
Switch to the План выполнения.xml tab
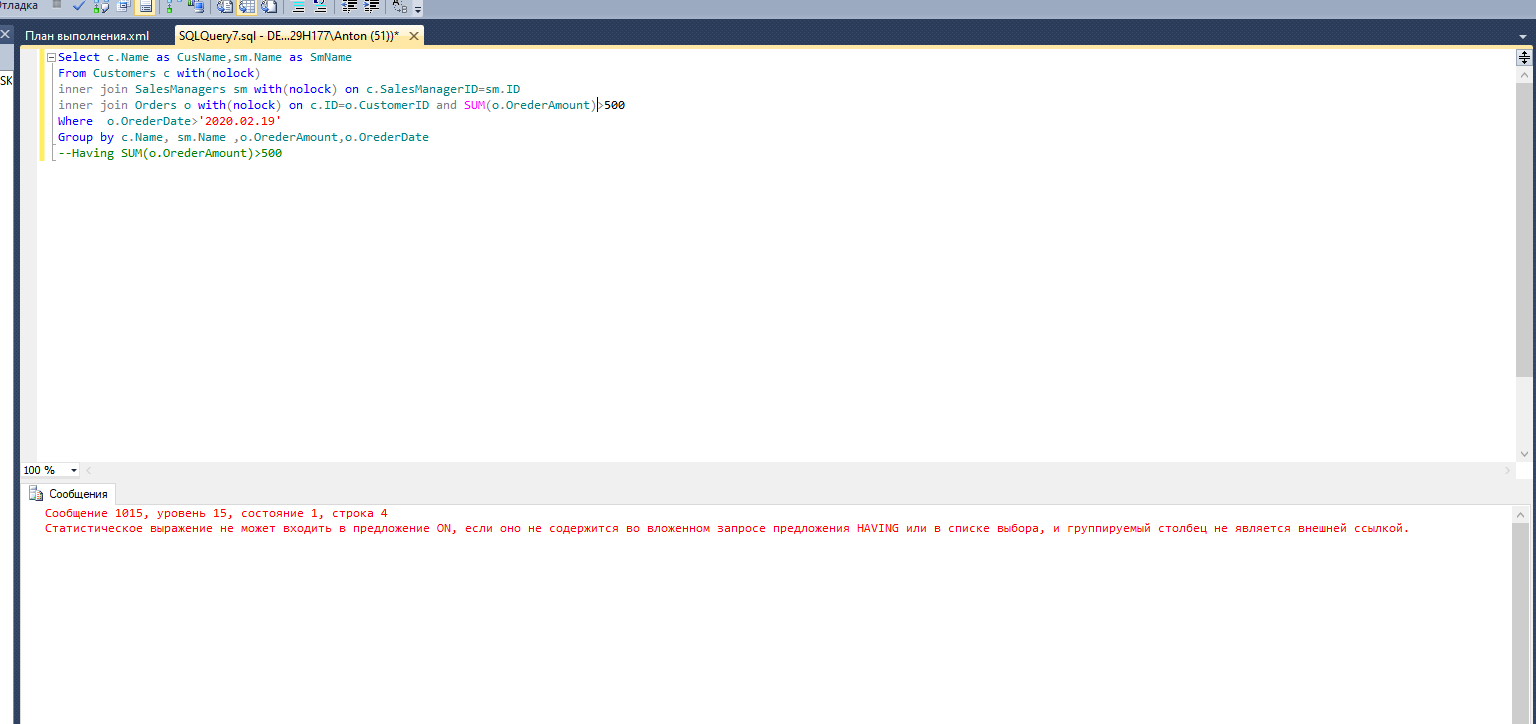(87, 36)
